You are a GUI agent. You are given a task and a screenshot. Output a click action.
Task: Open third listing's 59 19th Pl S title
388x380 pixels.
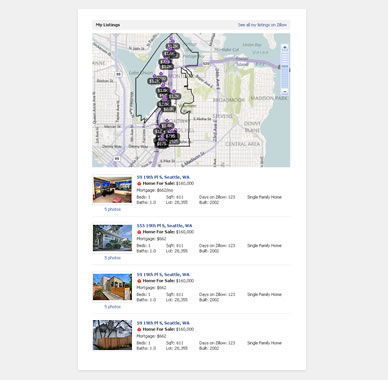(x=163, y=275)
